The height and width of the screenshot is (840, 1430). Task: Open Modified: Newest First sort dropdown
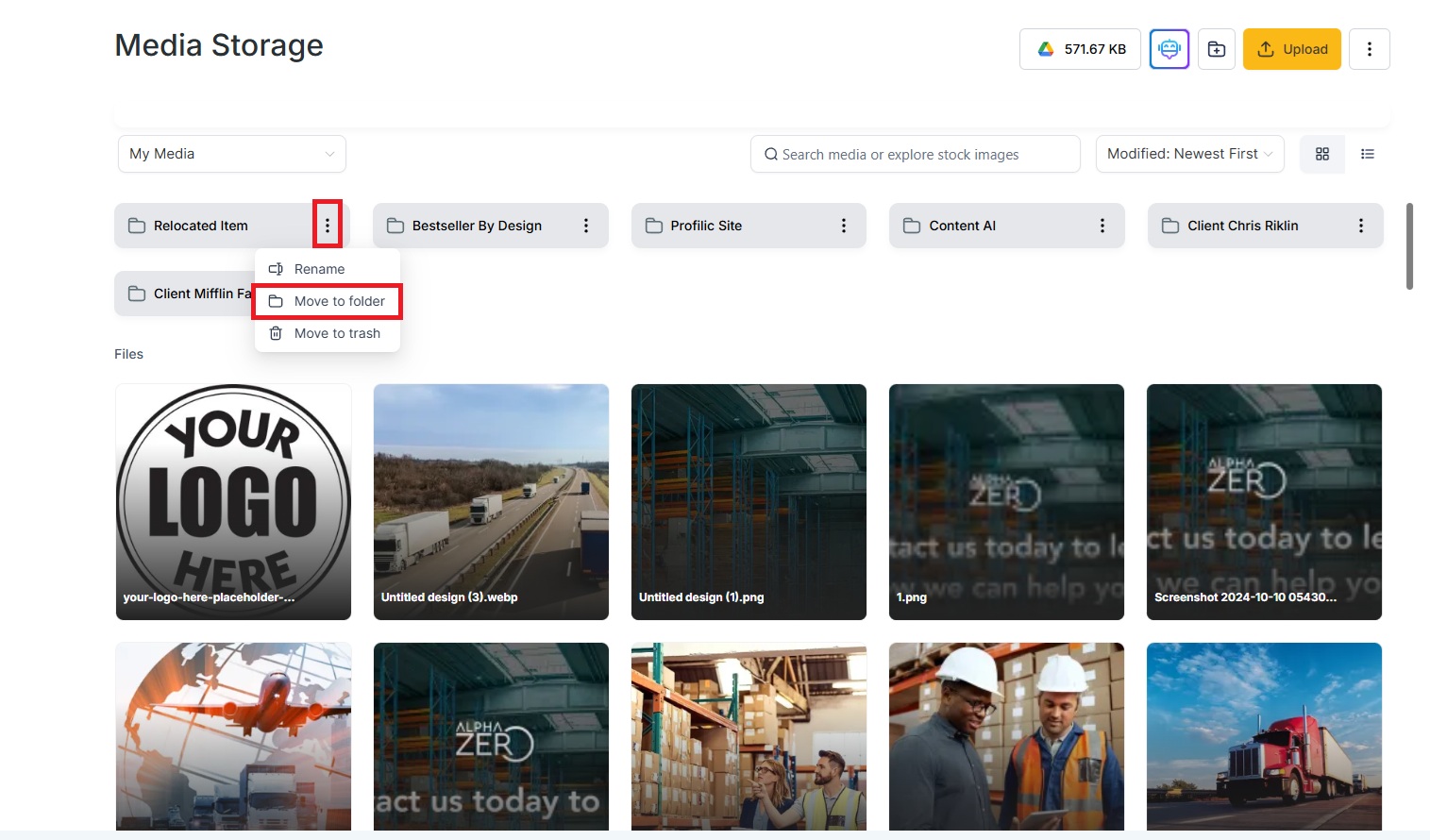[1189, 154]
